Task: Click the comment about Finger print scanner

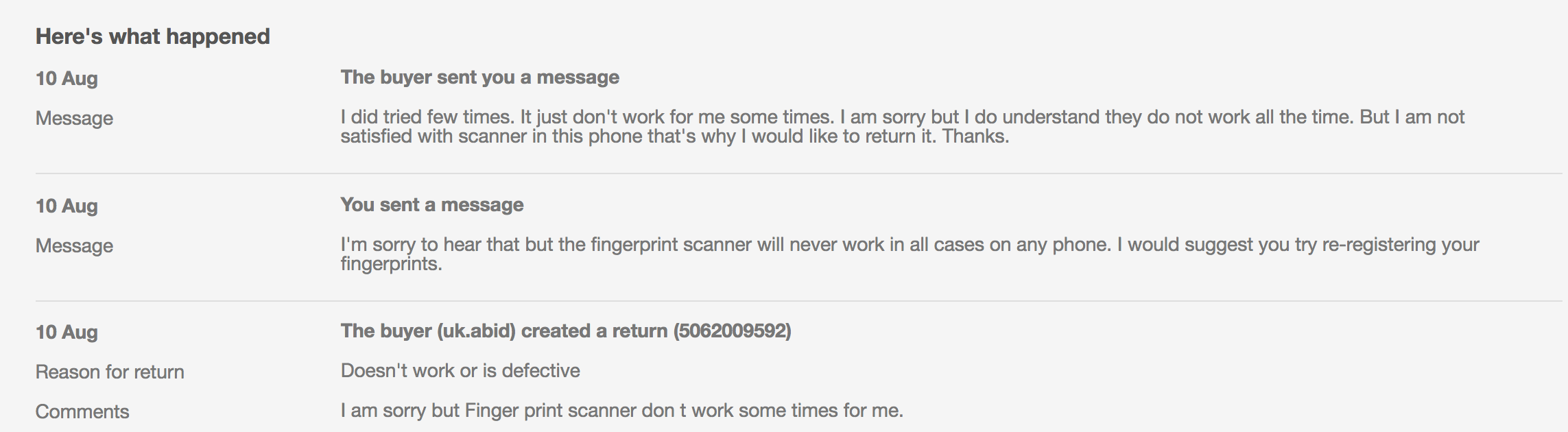Action: click(621, 410)
